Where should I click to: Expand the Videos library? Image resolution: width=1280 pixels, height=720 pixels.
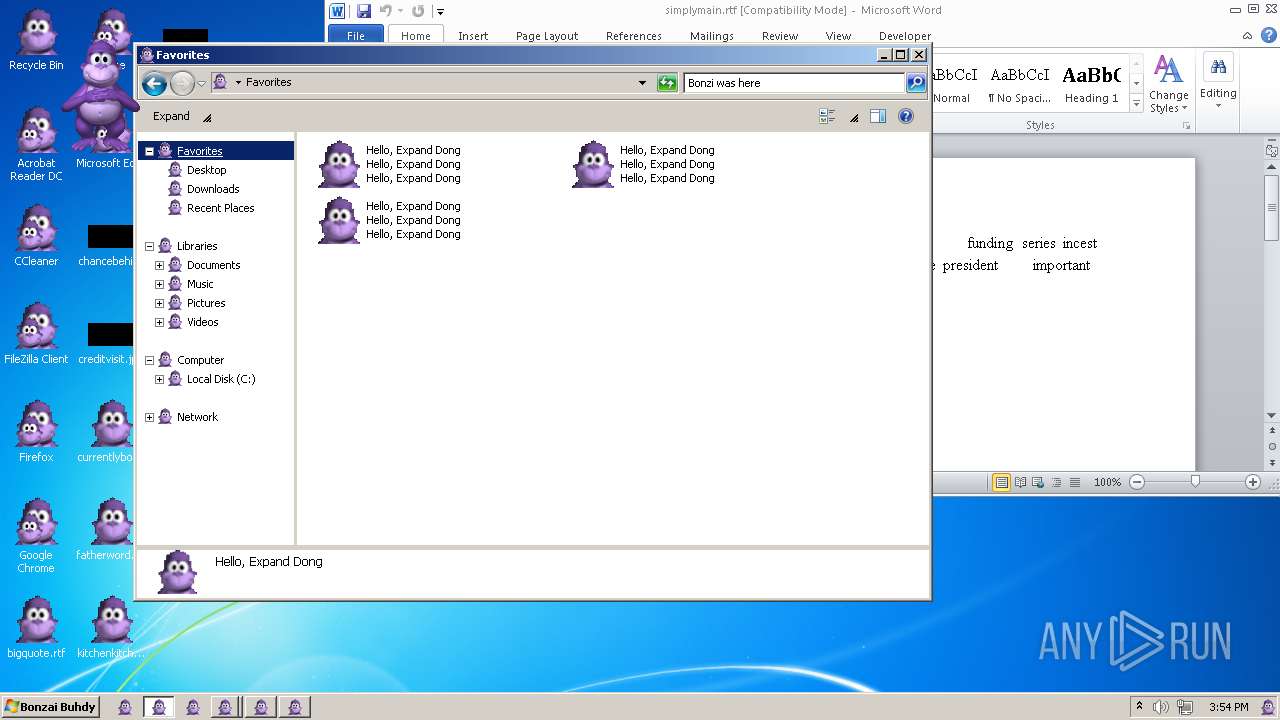pyautogui.click(x=159, y=322)
